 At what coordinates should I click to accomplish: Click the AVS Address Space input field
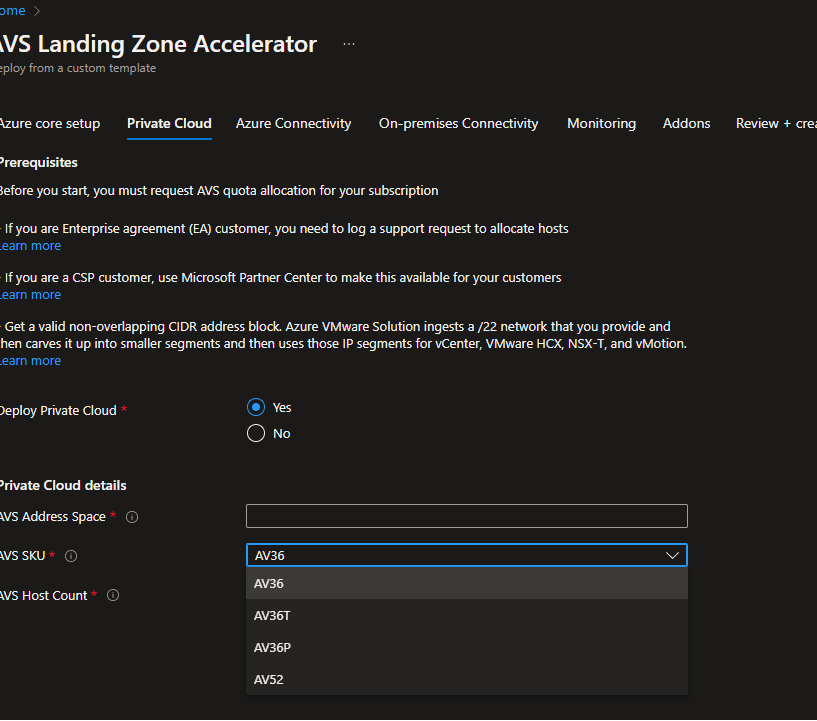(x=466, y=516)
